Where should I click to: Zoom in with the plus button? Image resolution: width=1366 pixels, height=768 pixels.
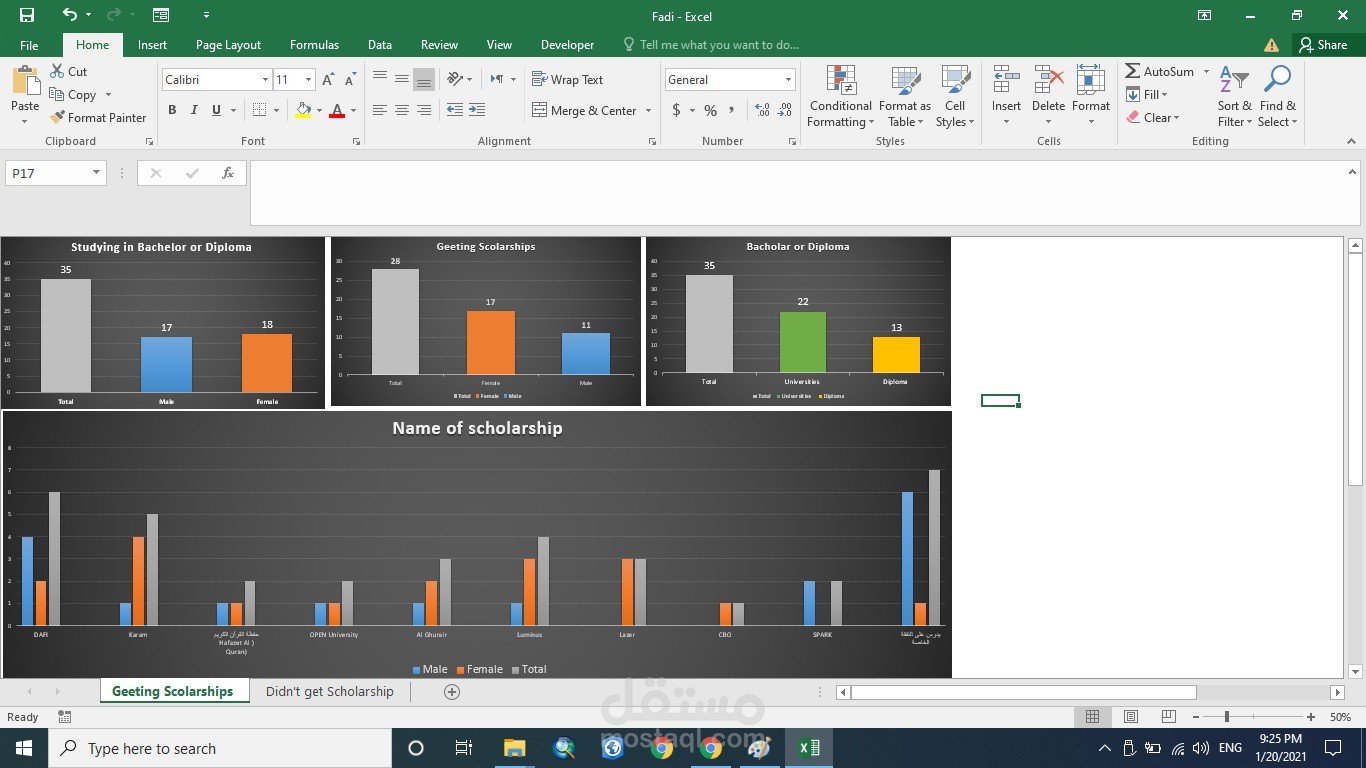point(1311,717)
